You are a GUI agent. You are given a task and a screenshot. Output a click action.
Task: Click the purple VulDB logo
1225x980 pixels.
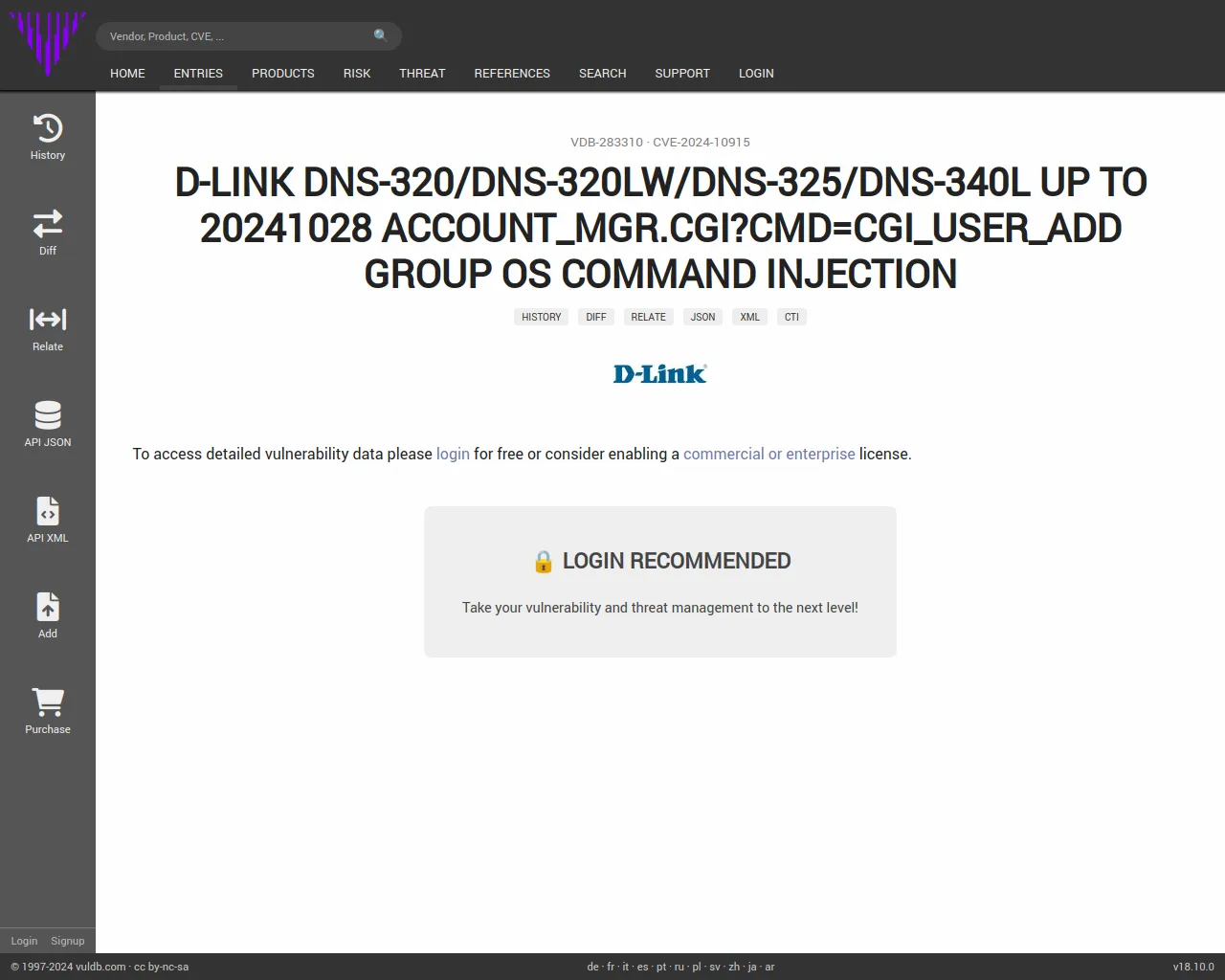(x=48, y=43)
